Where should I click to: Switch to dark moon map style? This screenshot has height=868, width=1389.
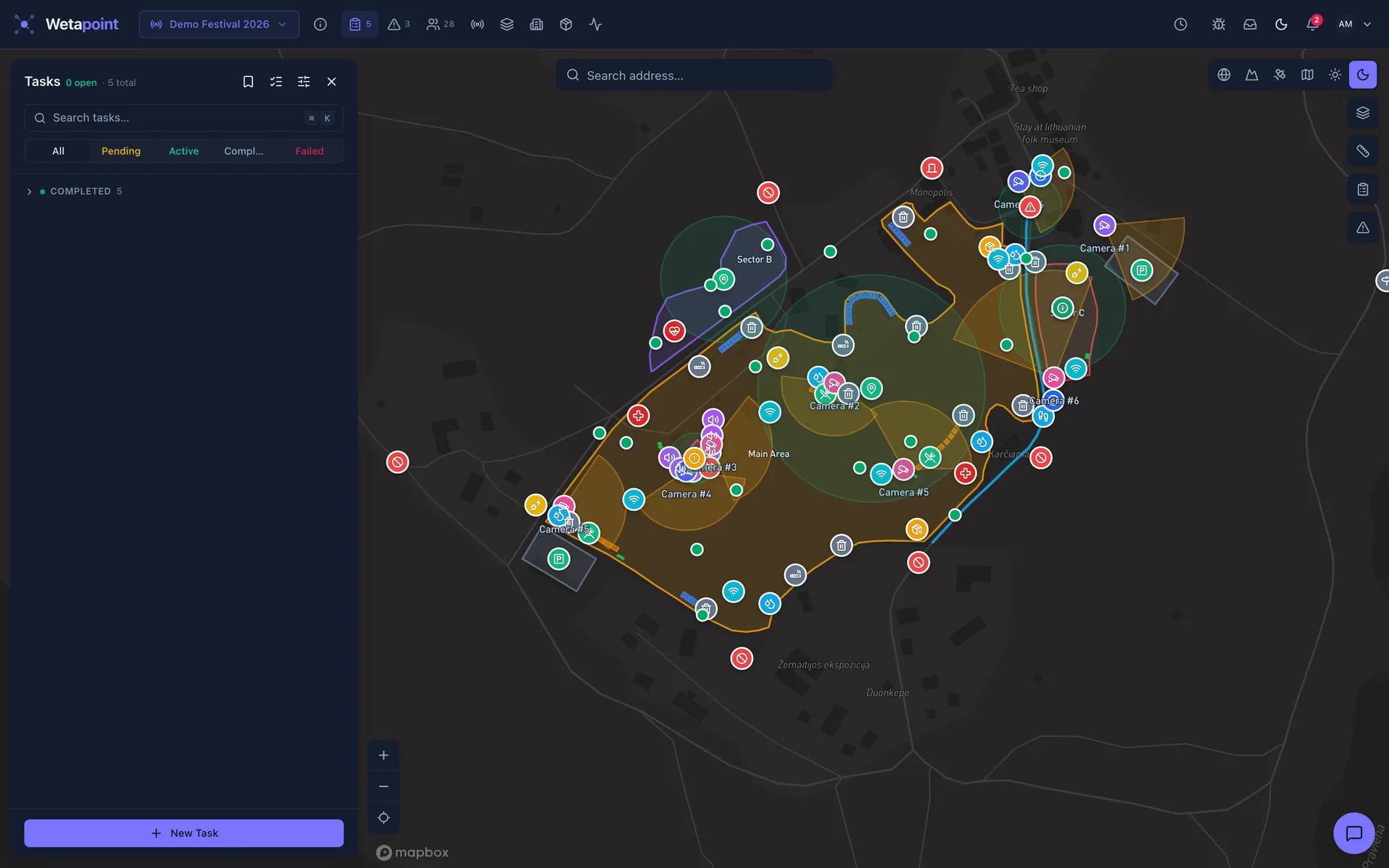[1363, 75]
